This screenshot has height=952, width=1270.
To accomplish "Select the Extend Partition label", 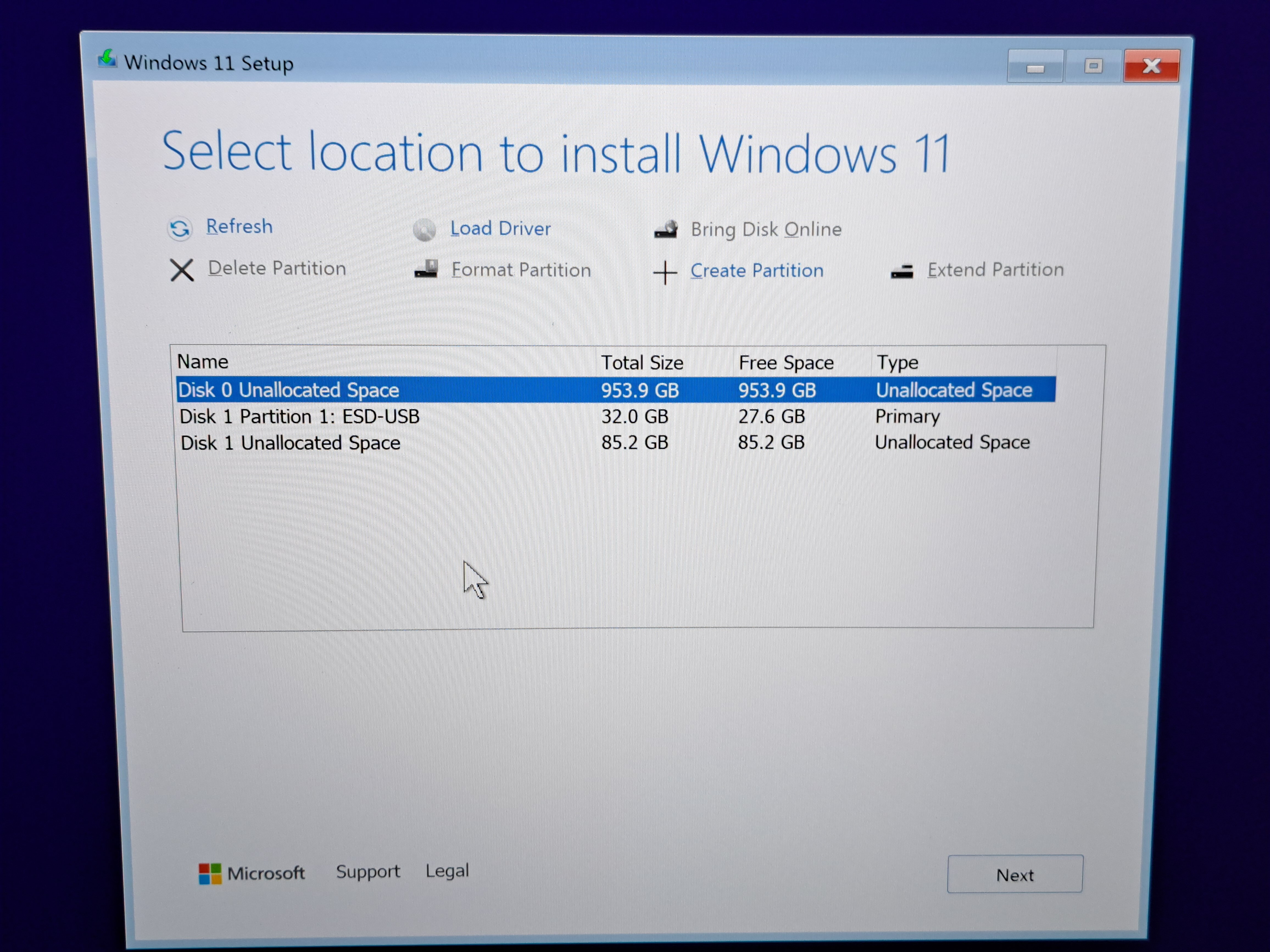I will point(996,270).
